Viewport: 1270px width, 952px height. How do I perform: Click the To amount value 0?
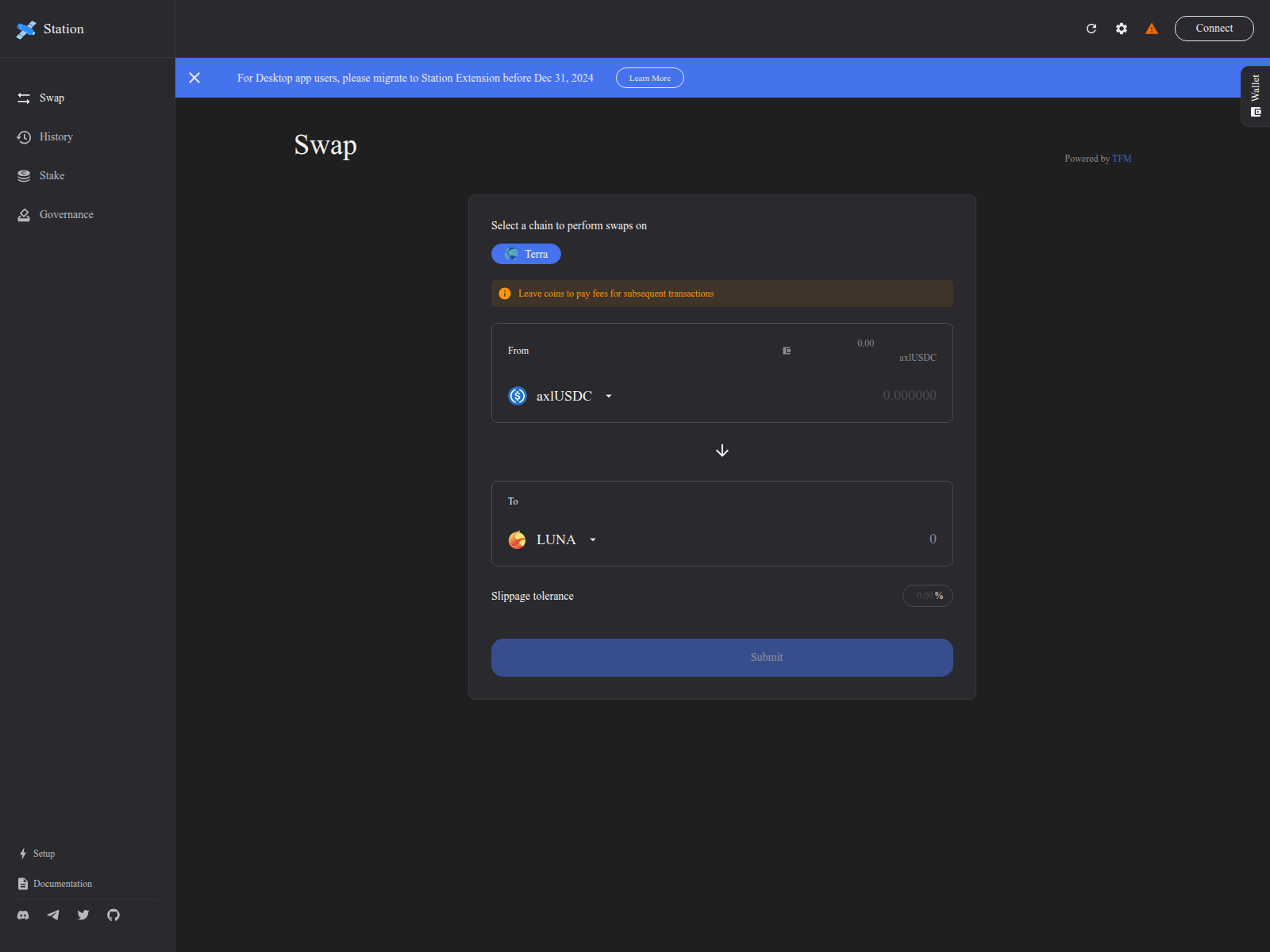(x=933, y=539)
